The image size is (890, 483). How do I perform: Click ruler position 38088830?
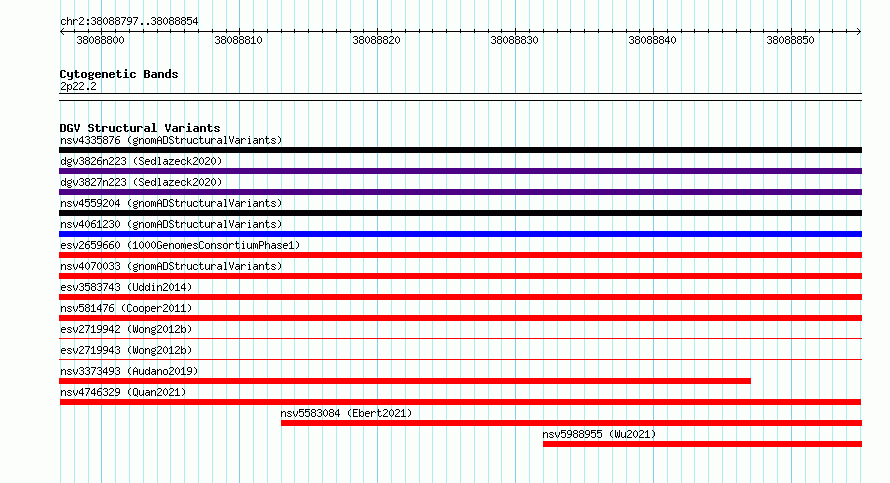pyautogui.click(x=514, y=40)
